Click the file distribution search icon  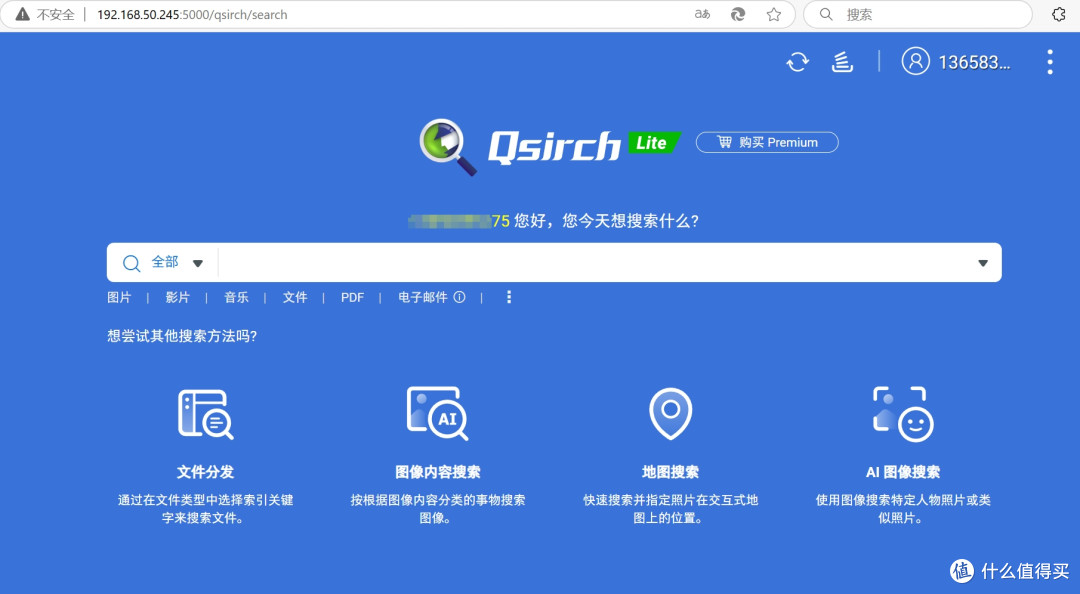pos(205,413)
